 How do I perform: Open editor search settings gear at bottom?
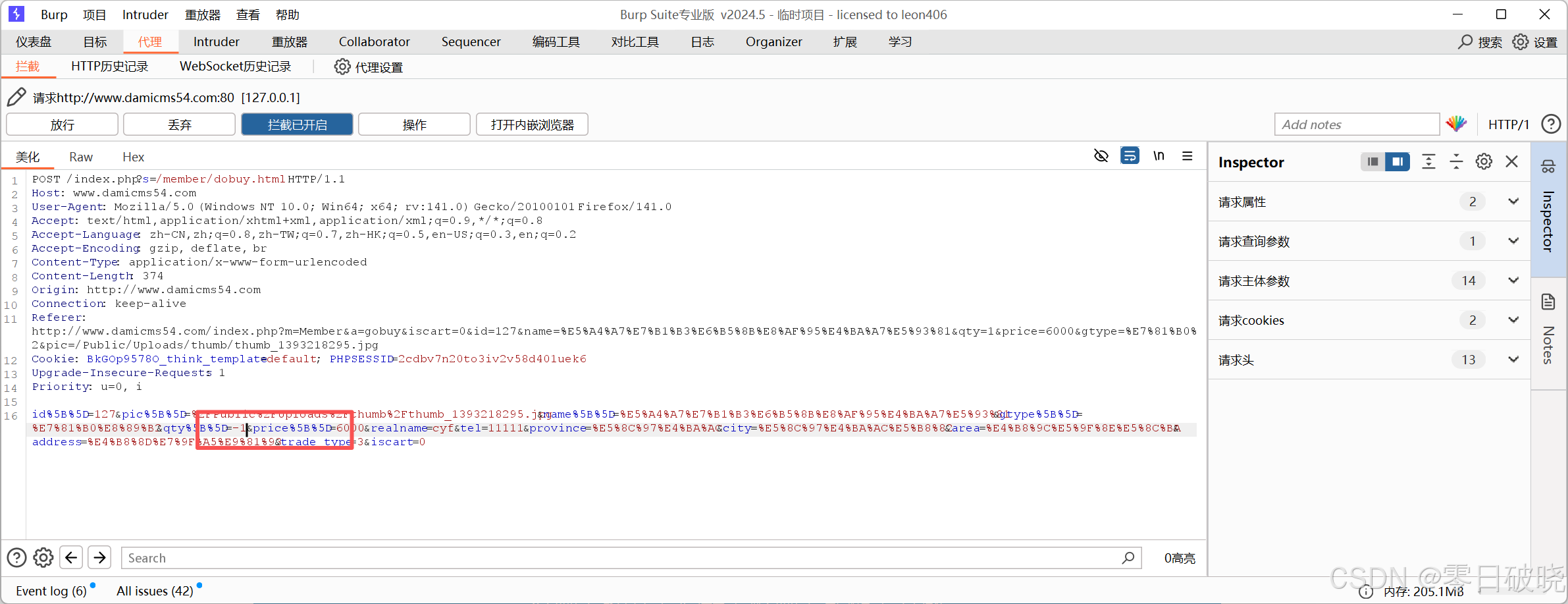(x=43, y=558)
